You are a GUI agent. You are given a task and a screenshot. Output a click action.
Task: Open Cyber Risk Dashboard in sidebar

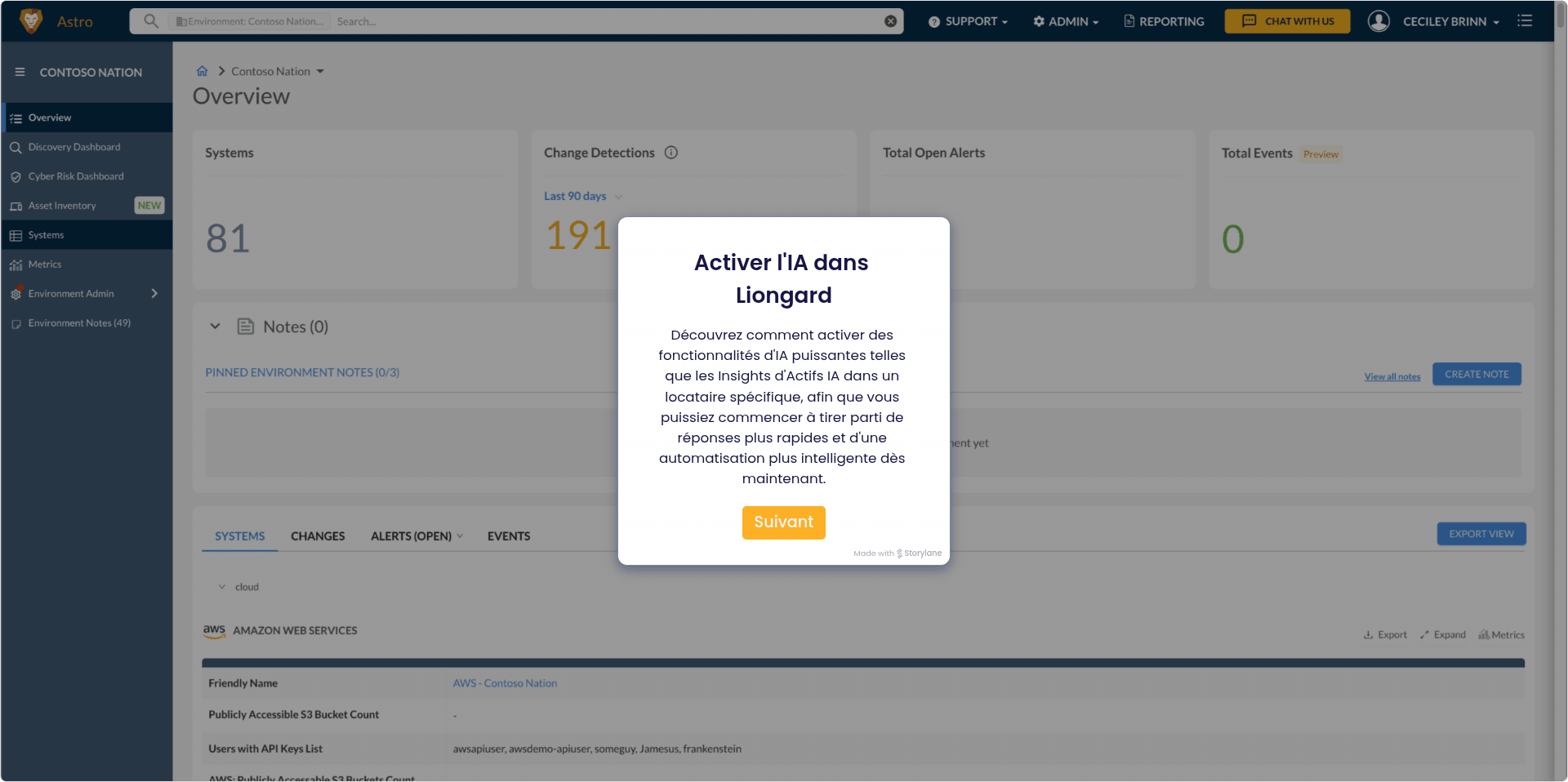coord(76,176)
